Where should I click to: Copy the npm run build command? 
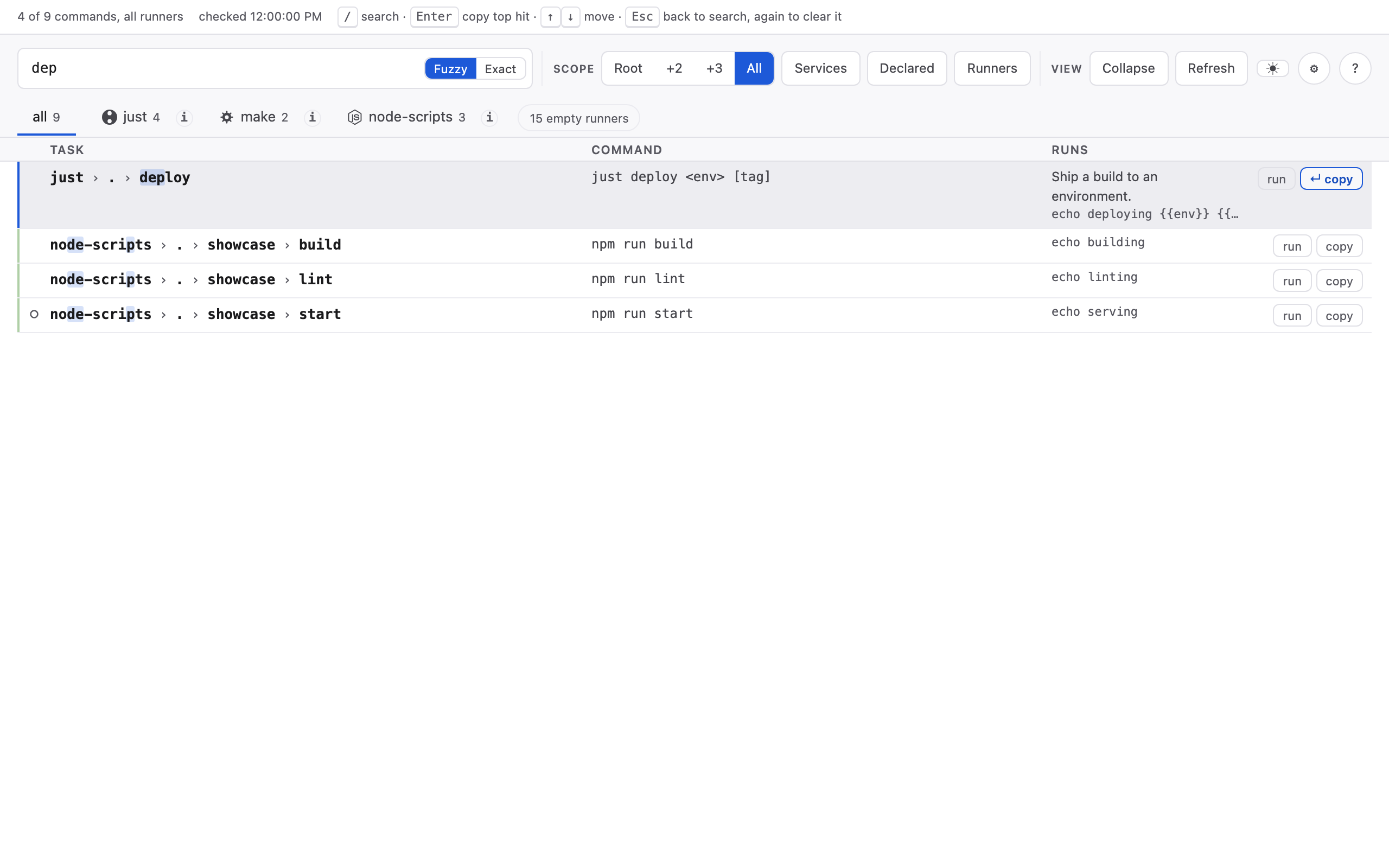point(1339,246)
